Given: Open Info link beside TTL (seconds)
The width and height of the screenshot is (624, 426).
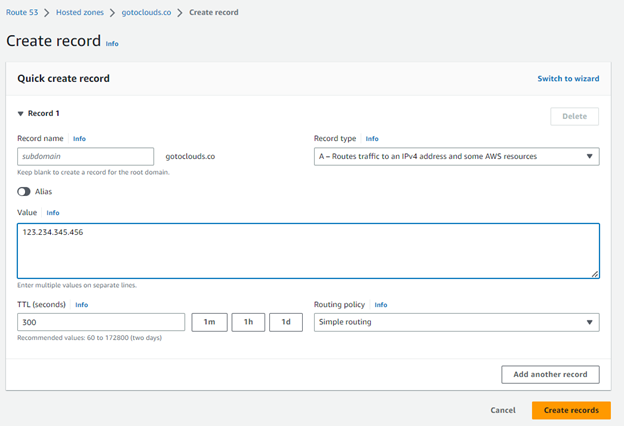Looking at the screenshot, I should pyautogui.click(x=82, y=305).
